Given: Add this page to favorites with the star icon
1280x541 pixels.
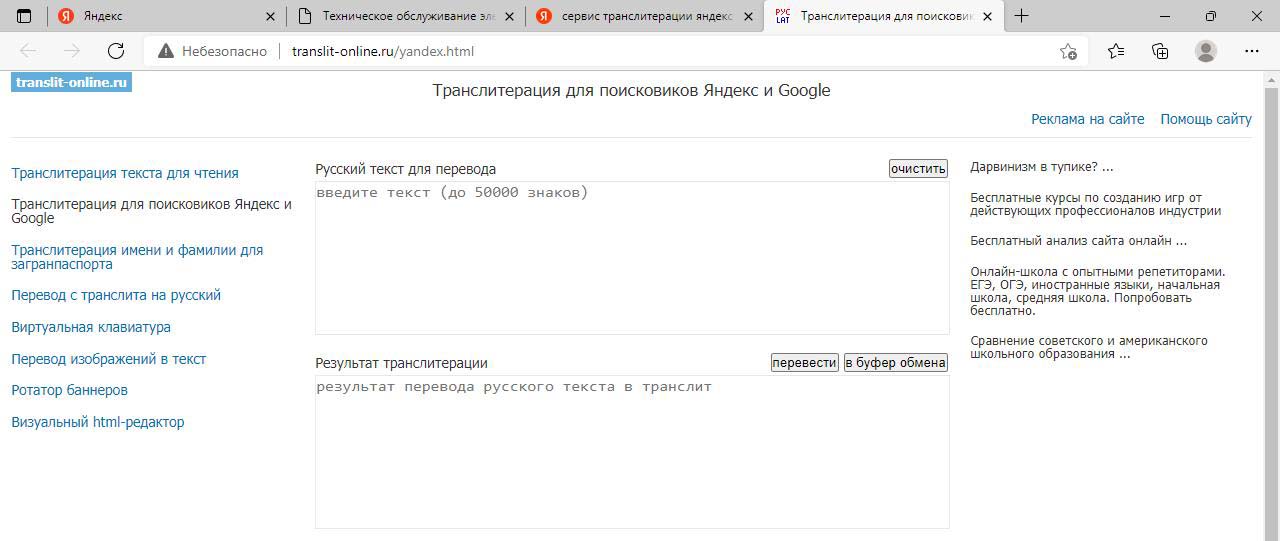Looking at the screenshot, I should tap(1068, 51).
